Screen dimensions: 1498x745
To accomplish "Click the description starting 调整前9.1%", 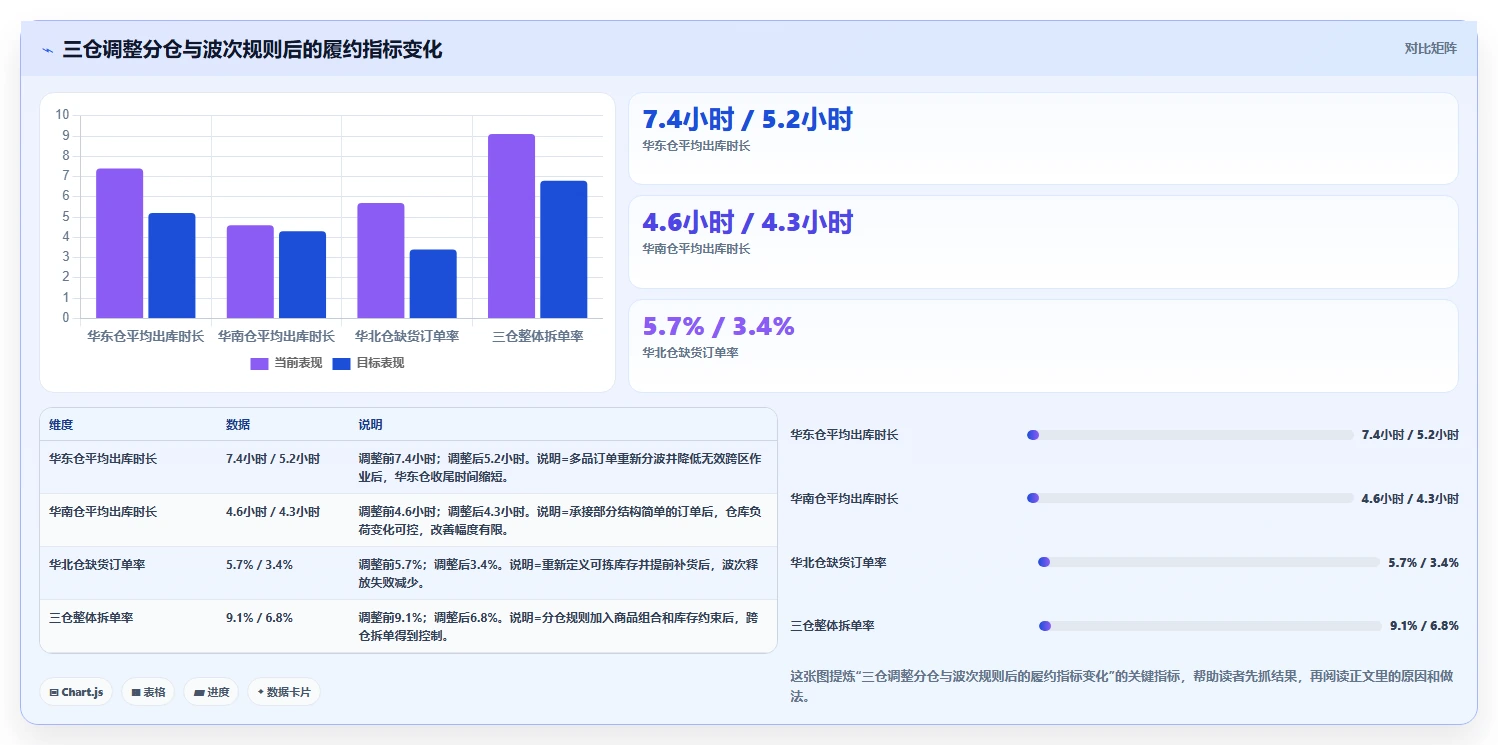I will (560, 627).
